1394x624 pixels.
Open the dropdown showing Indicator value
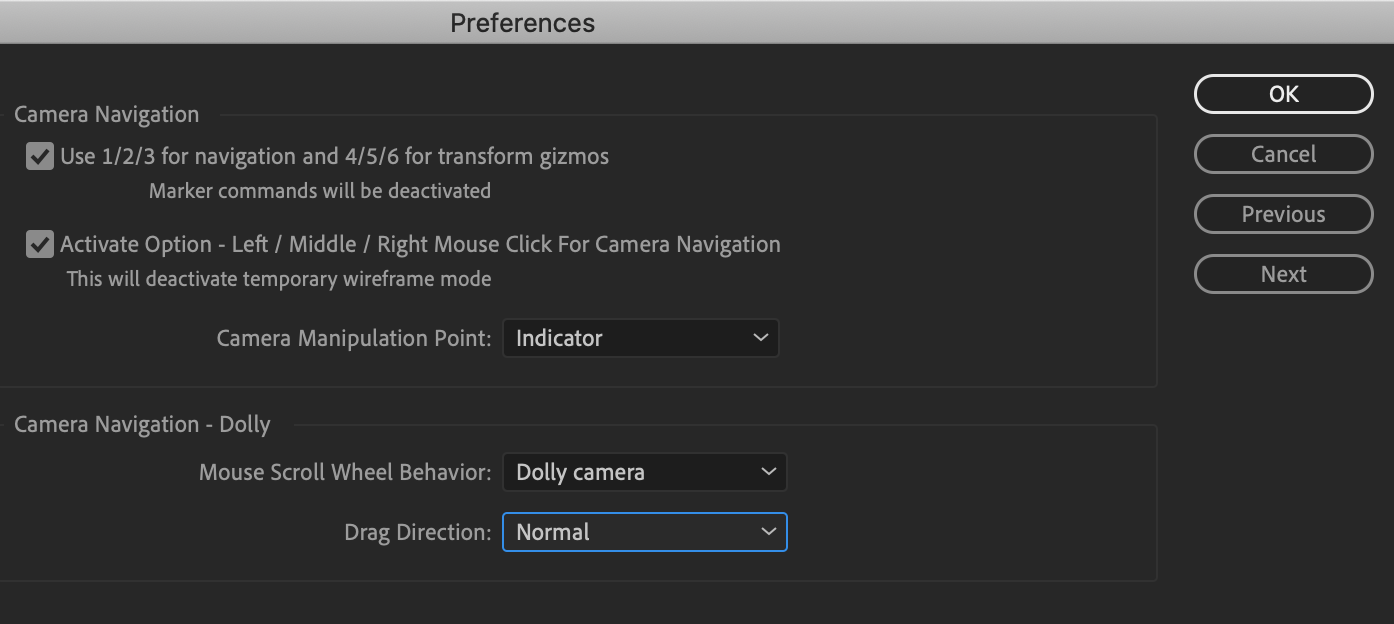[640, 338]
